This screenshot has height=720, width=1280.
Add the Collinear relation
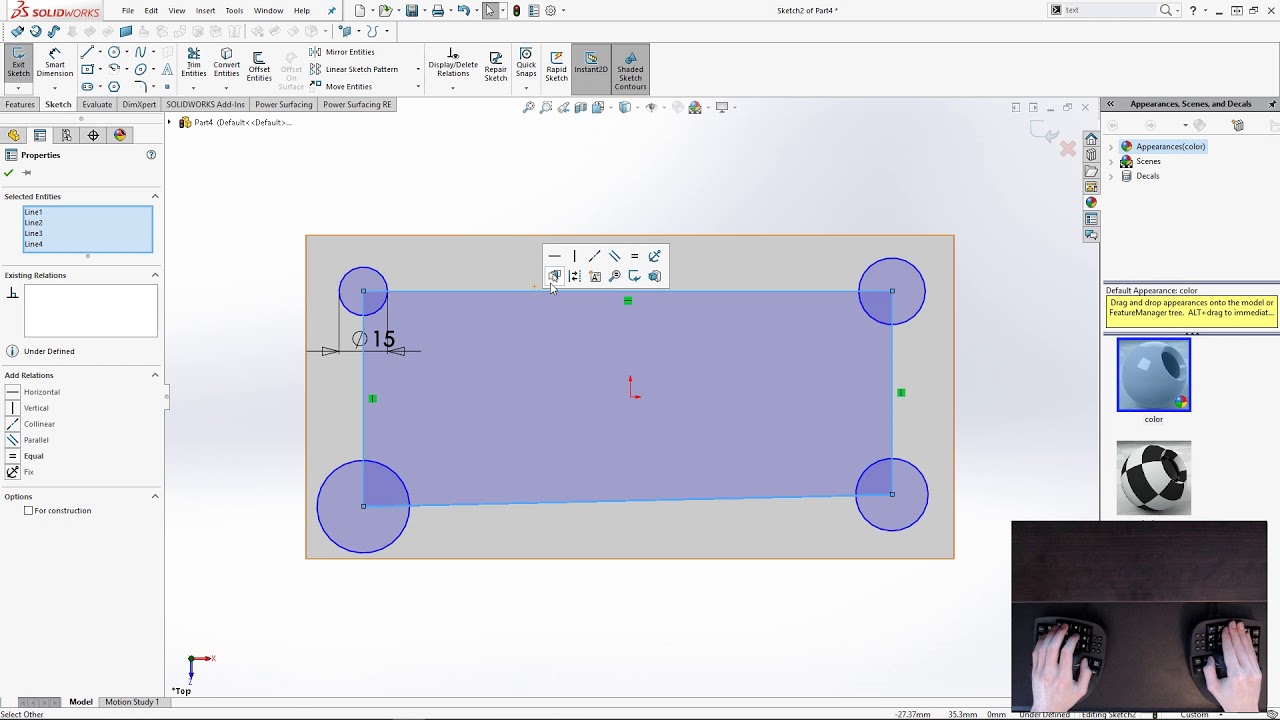point(30,424)
